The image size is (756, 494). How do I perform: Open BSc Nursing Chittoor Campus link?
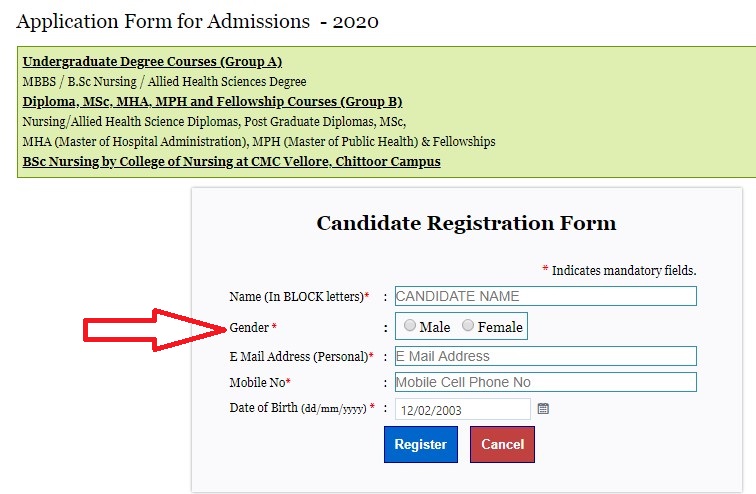pyautogui.click(x=231, y=161)
